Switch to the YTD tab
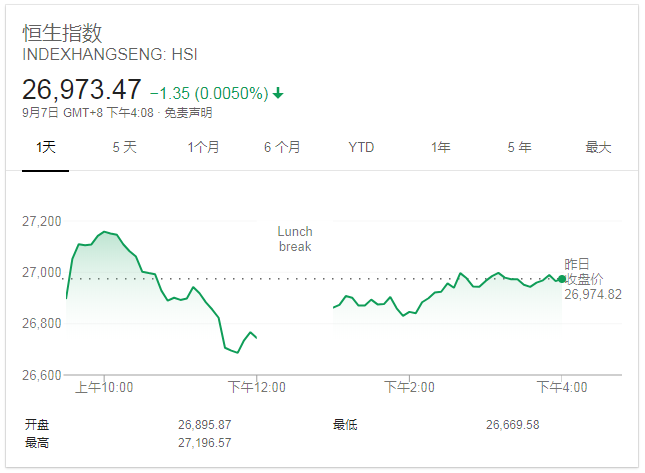 click(361, 147)
